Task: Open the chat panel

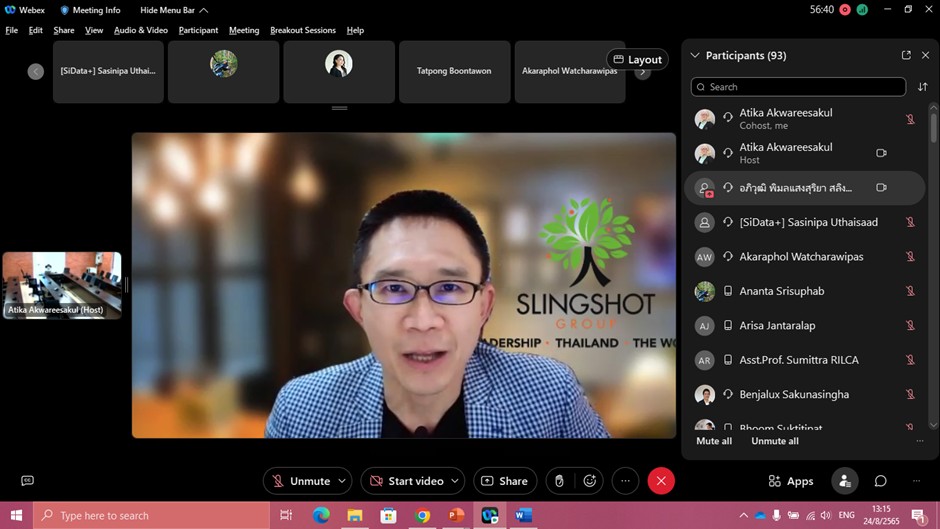Action: [880, 481]
